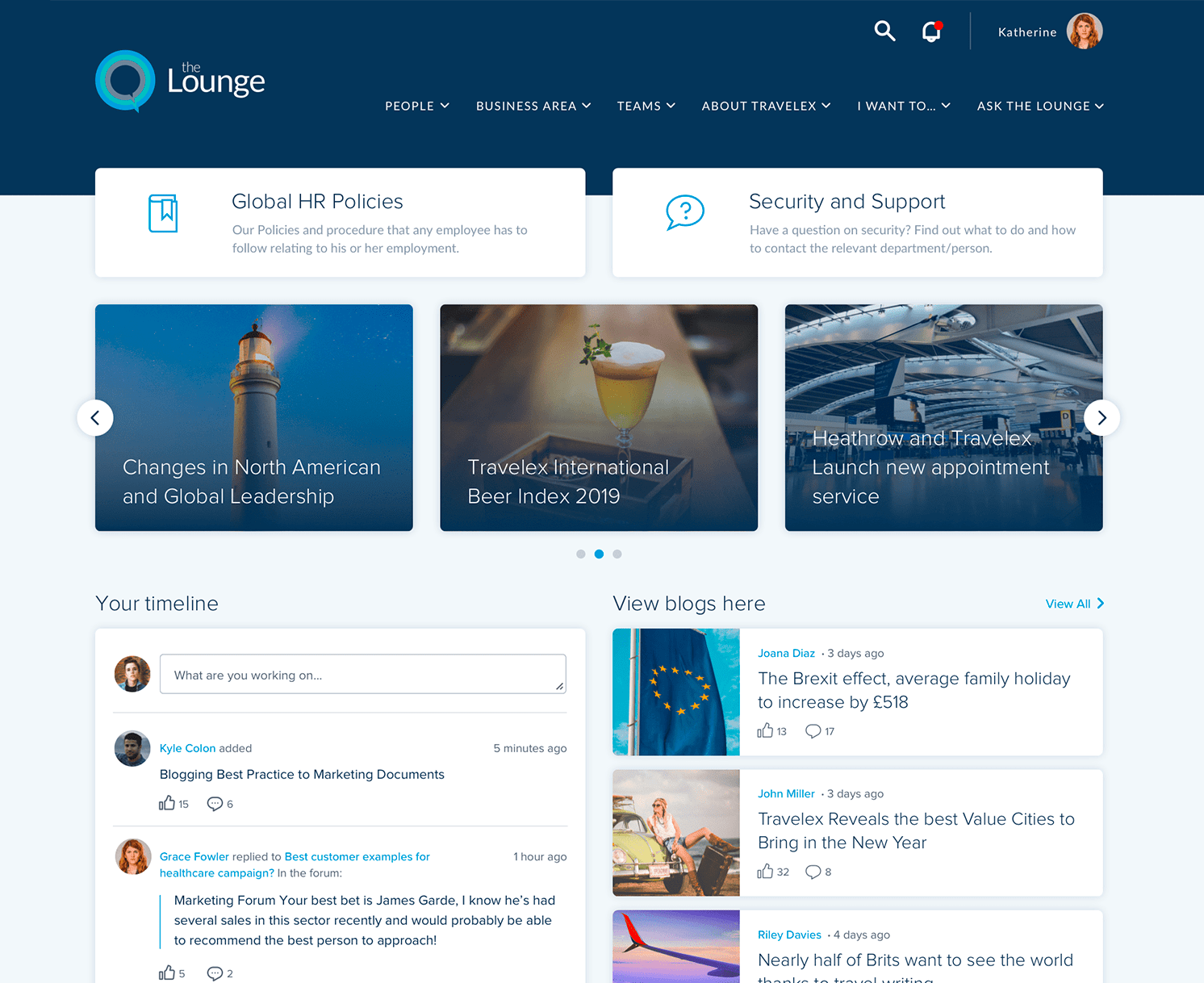1204x983 pixels.
Task: Open notifications via the bell icon
Action: pos(931,31)
